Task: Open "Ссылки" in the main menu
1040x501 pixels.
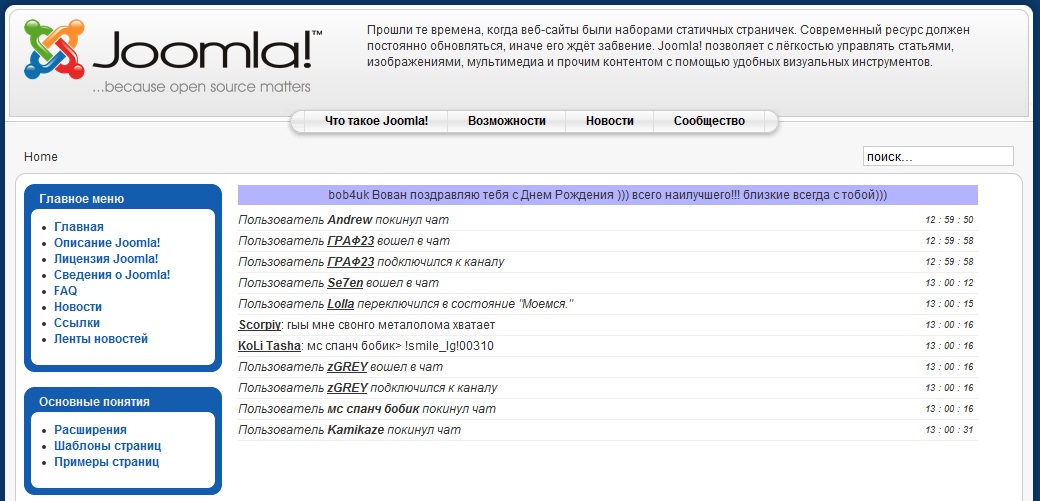Action: tap(77, 323)
